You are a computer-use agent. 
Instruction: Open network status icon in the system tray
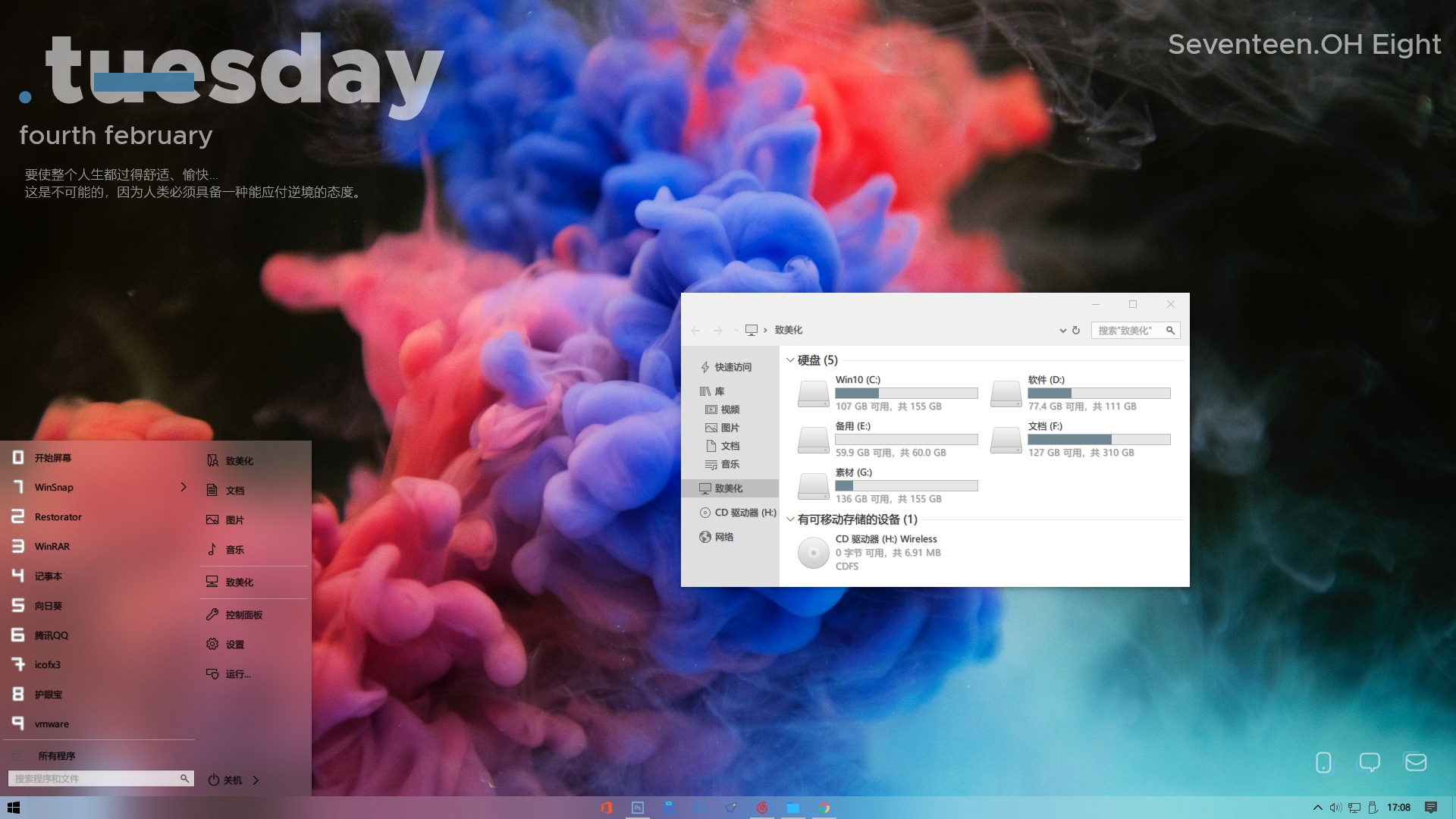click(1354, 808)
